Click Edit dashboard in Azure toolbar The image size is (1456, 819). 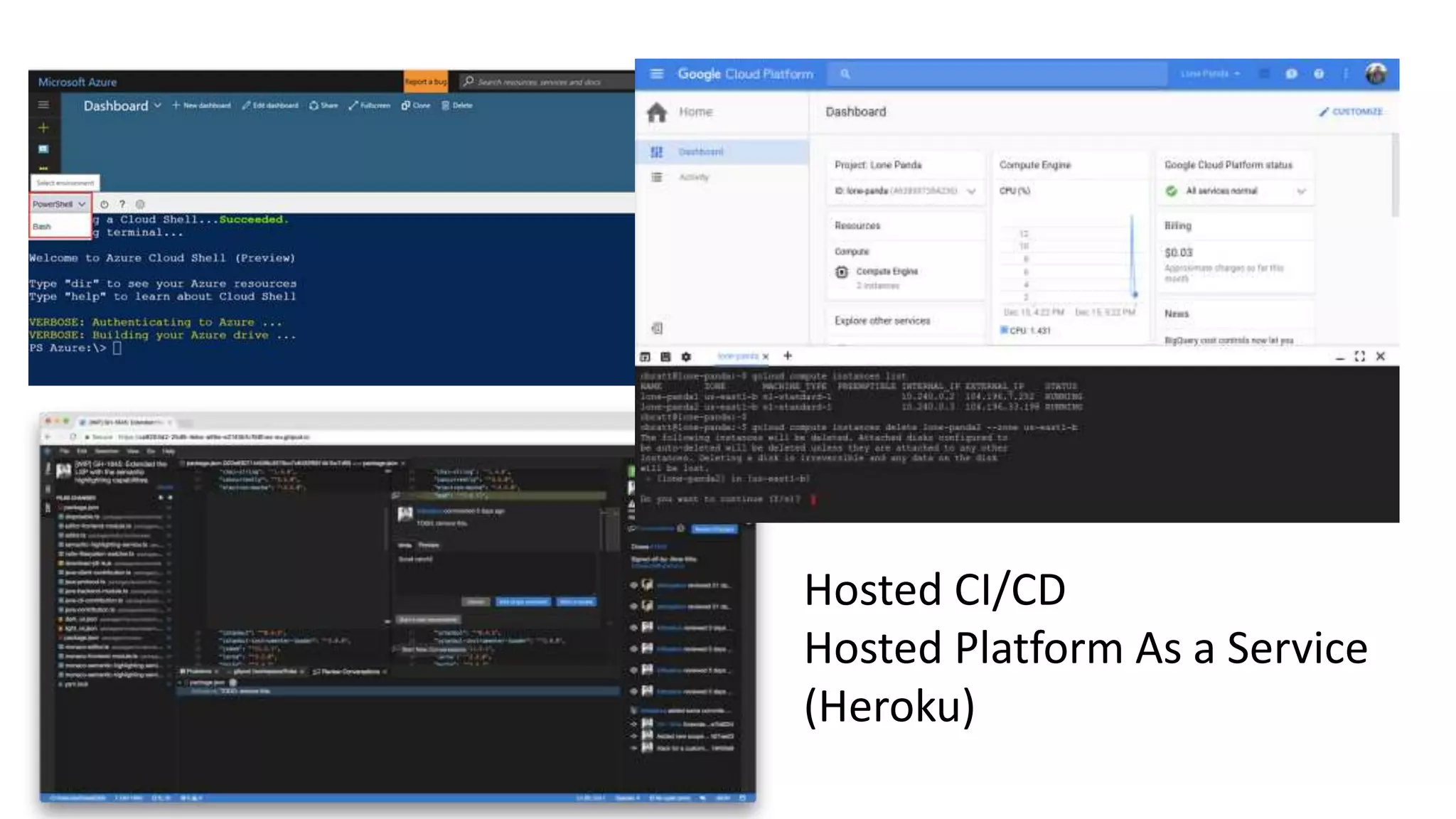[270, 105]
